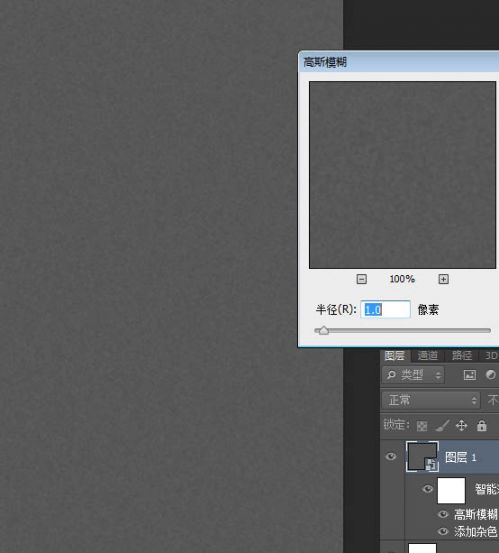The width and height of the screenshot is (499, 553).
Task: Open the 正常 blend mode dropdown
Action: coord(431,400)
